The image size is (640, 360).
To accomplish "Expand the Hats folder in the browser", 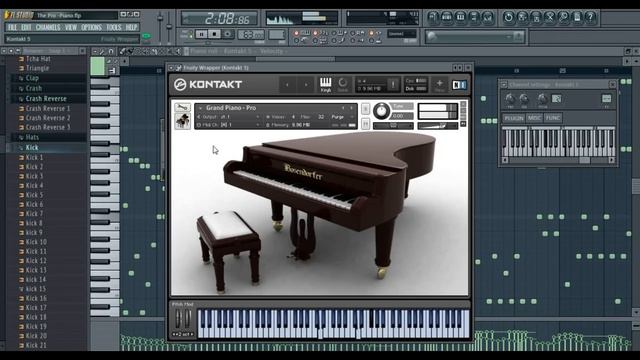I will coord(32,138).
